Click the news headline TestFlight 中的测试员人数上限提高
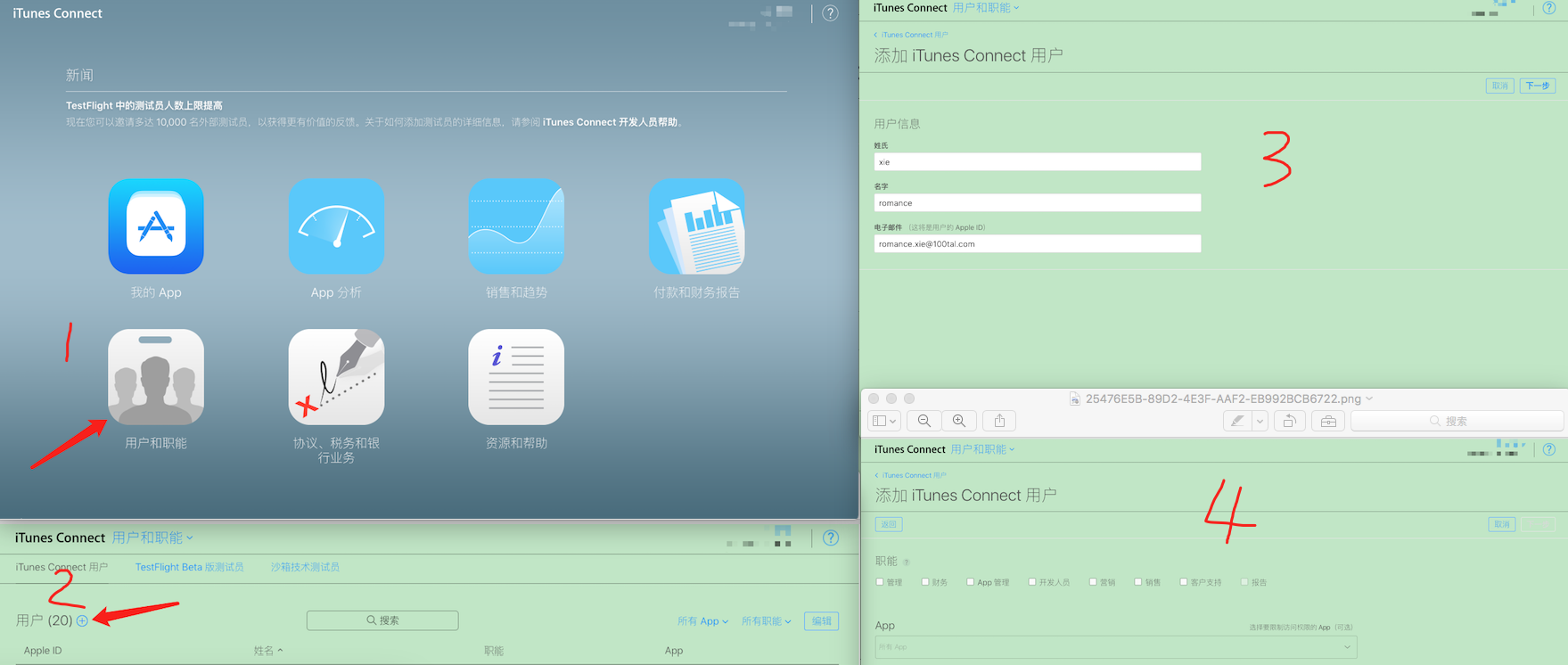The image size is (1568, 665). 144,105
